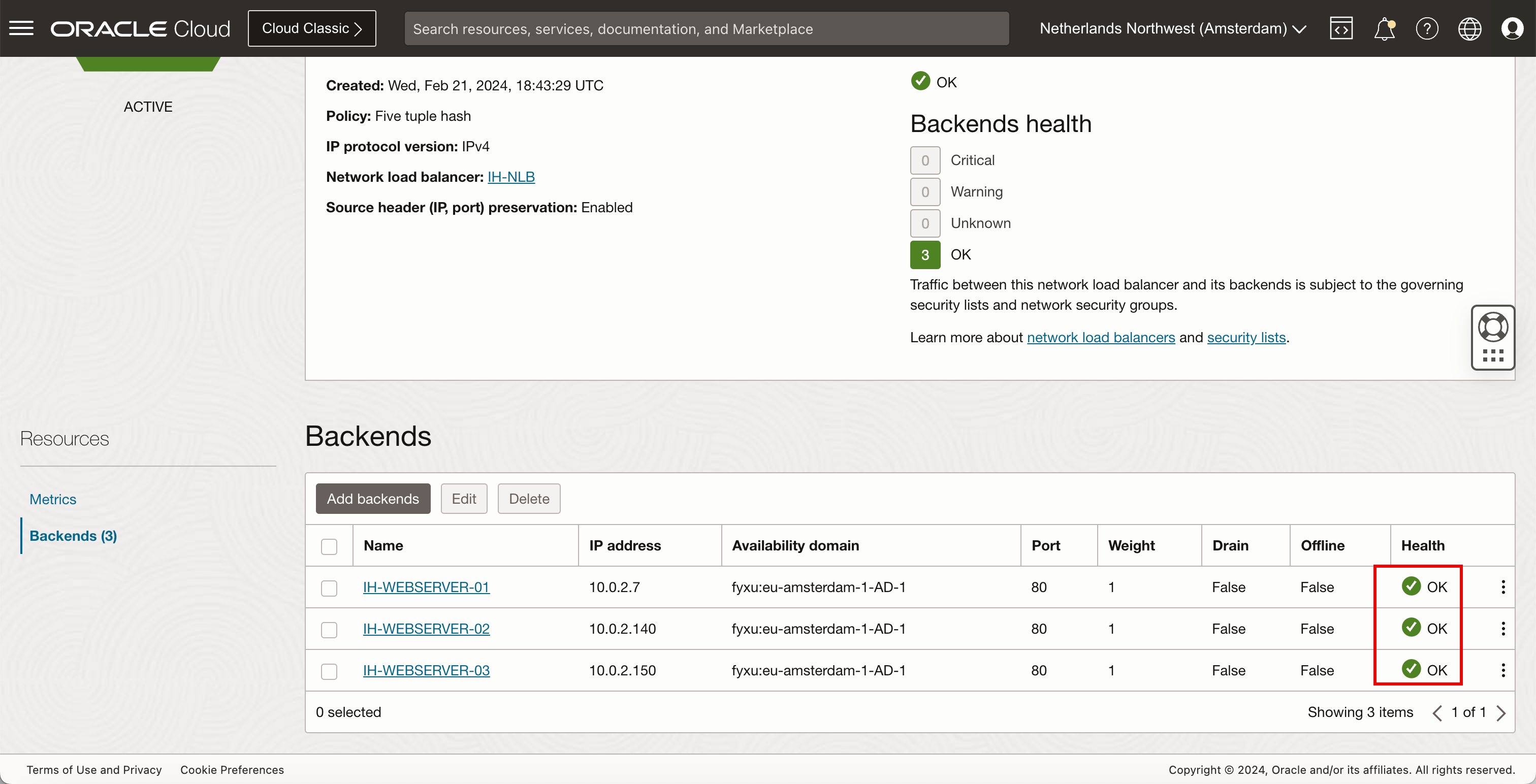1536x784 pixels.
Task: Click the search resources input field
Action: (x=706, y=28)
